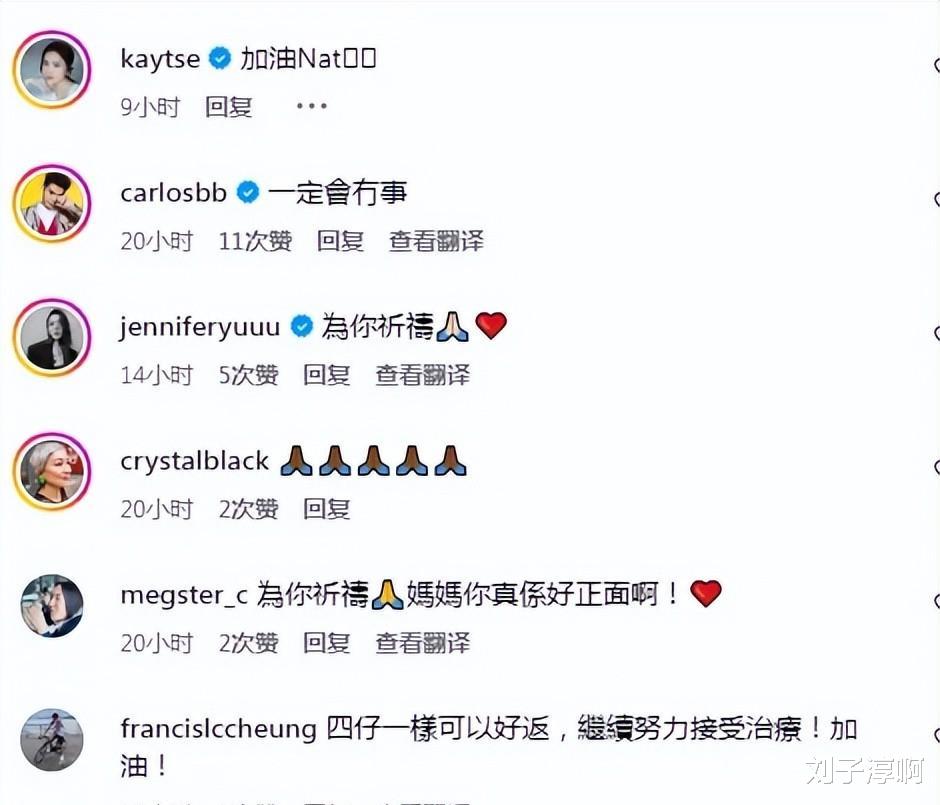940x805 pixels.
Task: Reply to kaytse's comment
Action: (228, 107)
